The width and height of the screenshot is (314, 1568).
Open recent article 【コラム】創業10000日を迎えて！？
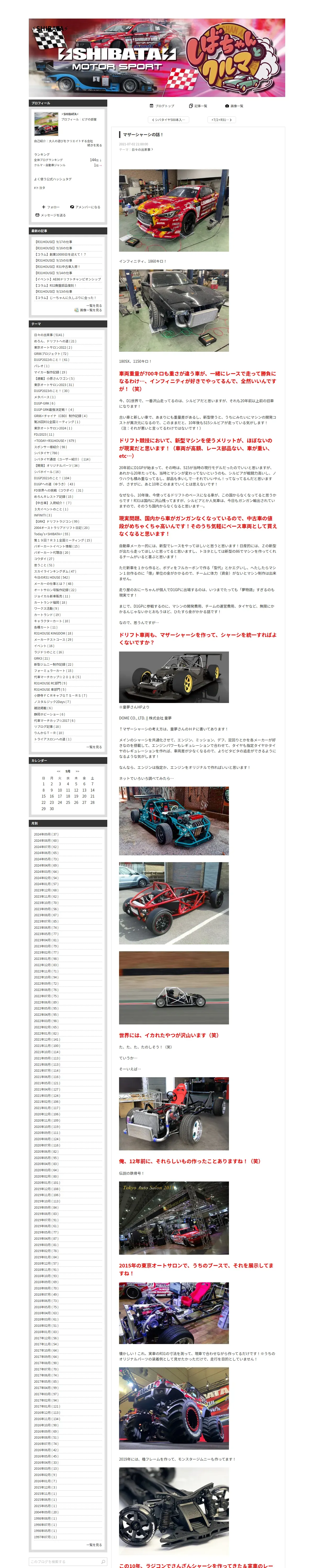(x=60, y=255)
